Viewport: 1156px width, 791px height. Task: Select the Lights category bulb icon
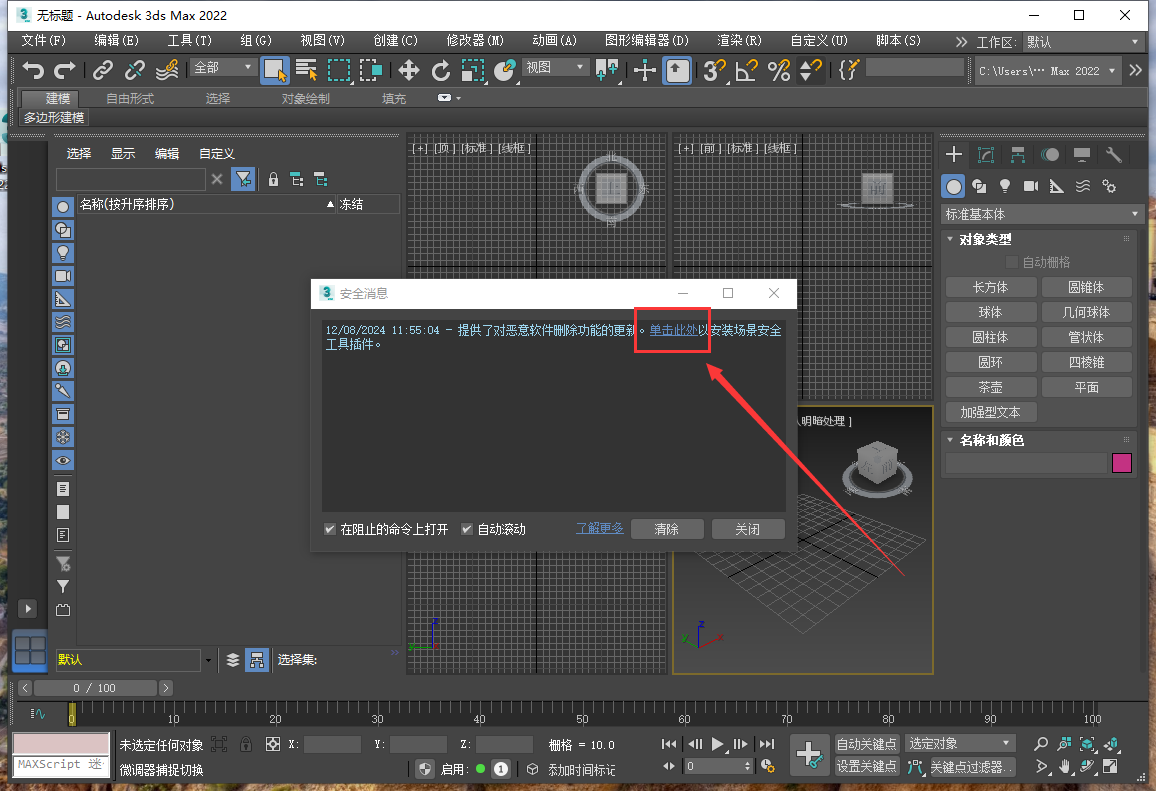[x=1005, y=187]
